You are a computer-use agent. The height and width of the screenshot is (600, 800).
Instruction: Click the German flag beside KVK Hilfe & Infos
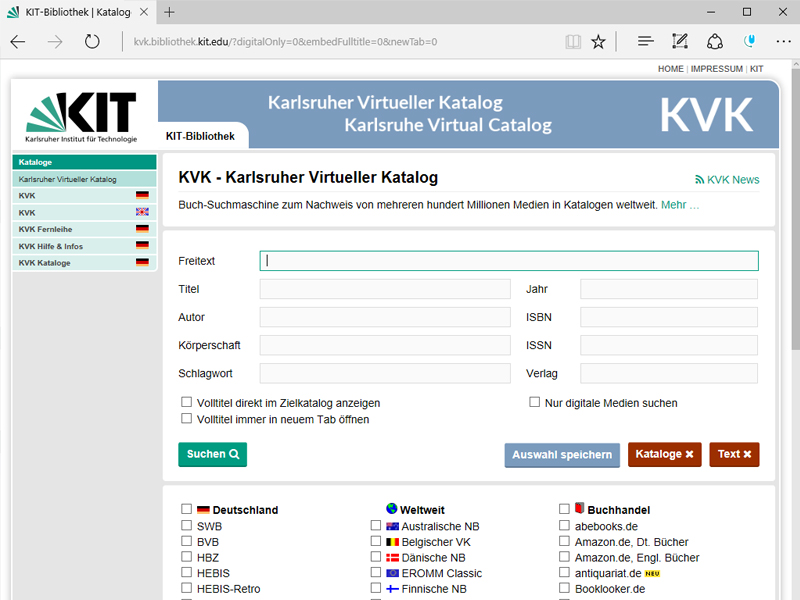click(x=142, y=245)
